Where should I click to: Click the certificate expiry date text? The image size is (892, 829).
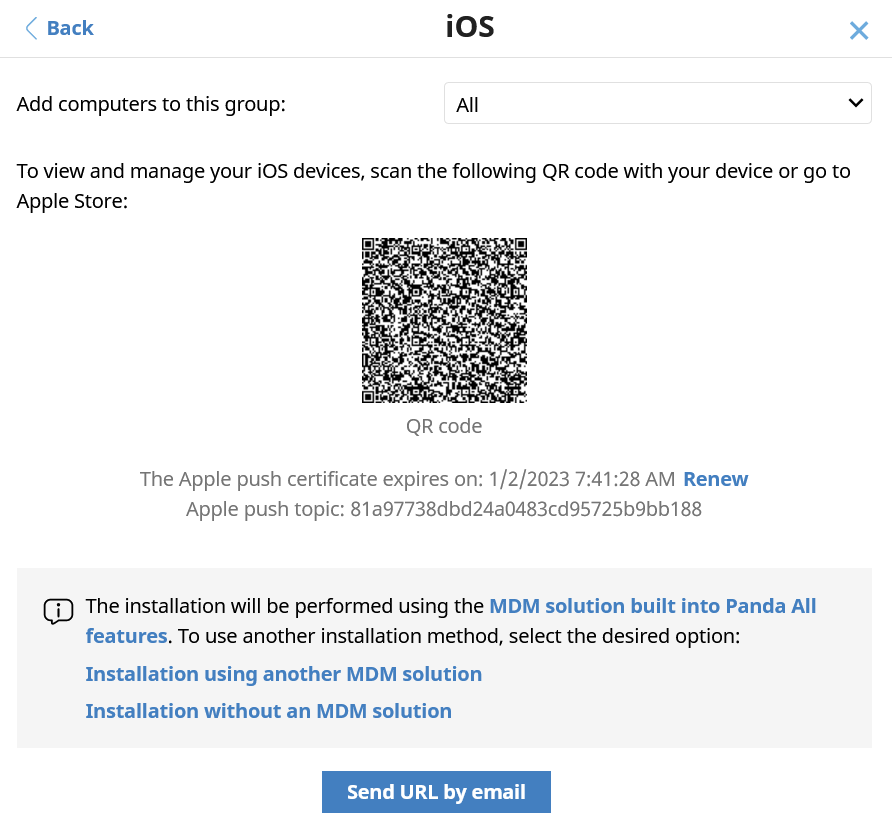click(581, 479)
